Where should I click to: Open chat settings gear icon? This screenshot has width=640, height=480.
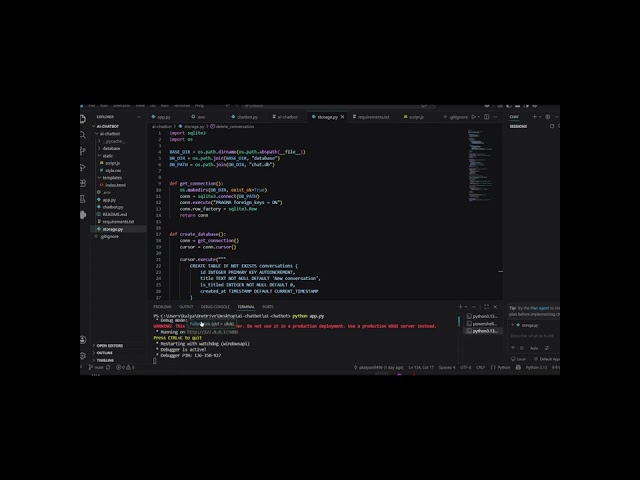[548, 117]
